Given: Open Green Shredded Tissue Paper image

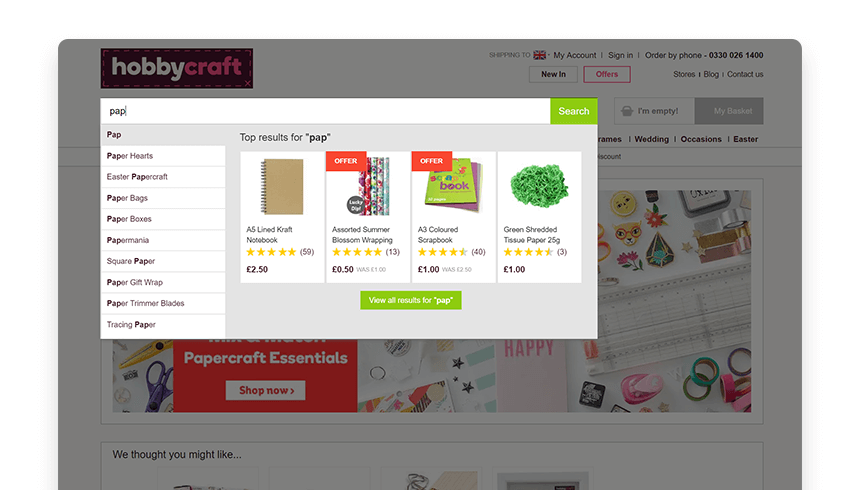Looking at the screenshot, I should point(539,185).
